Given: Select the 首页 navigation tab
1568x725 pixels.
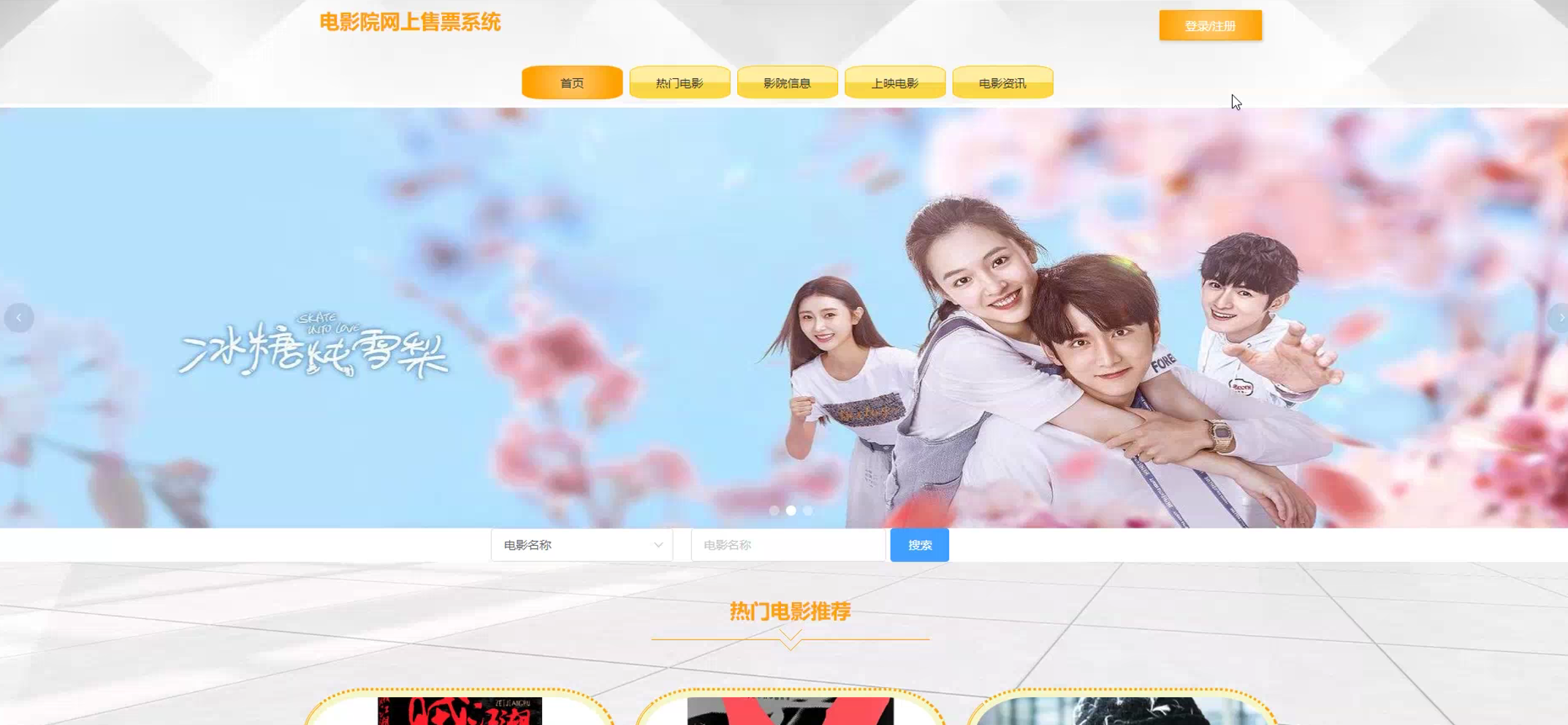Looking at the screenshot, I should (572, 83).
